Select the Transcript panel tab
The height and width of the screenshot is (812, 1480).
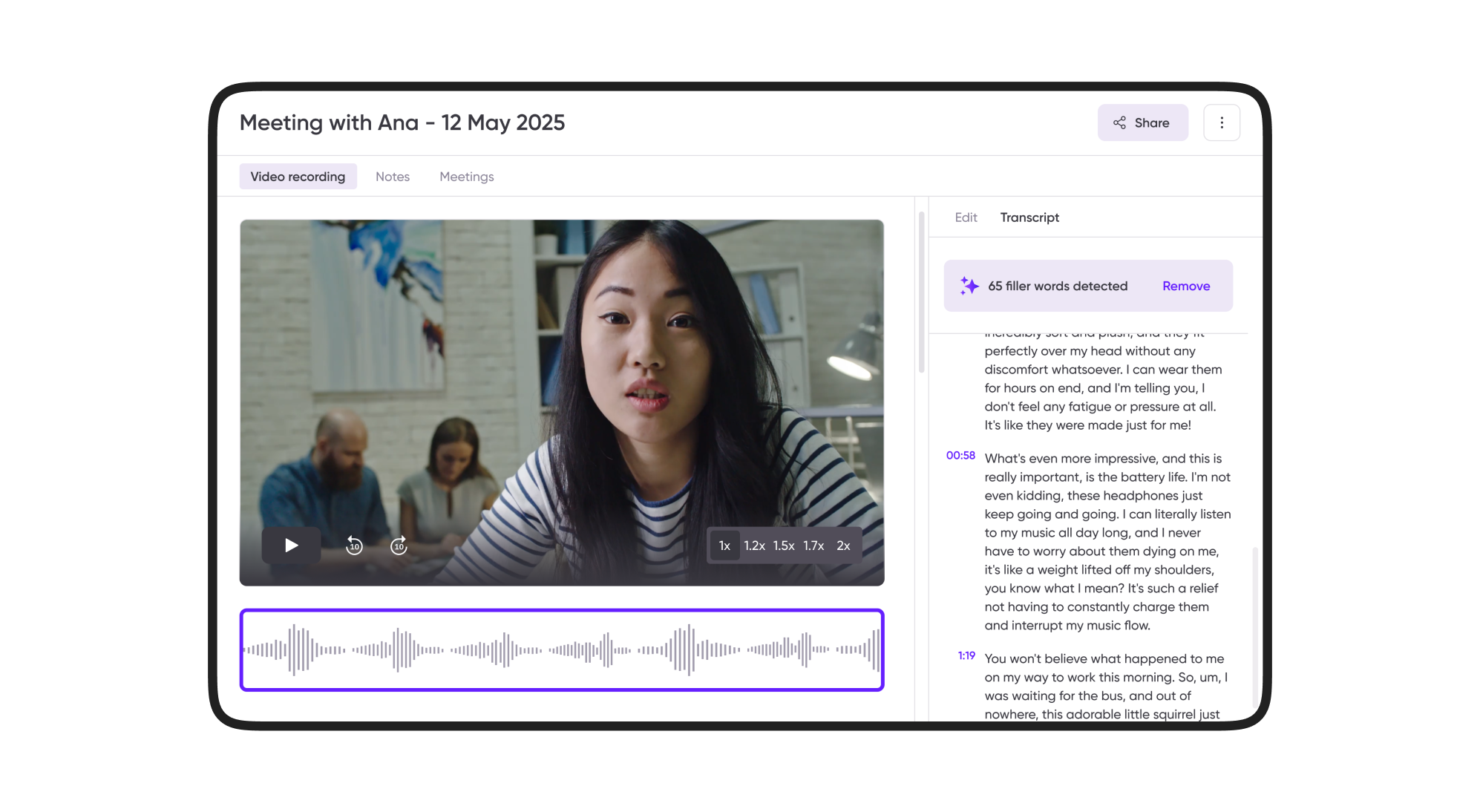coord(1029,217)
